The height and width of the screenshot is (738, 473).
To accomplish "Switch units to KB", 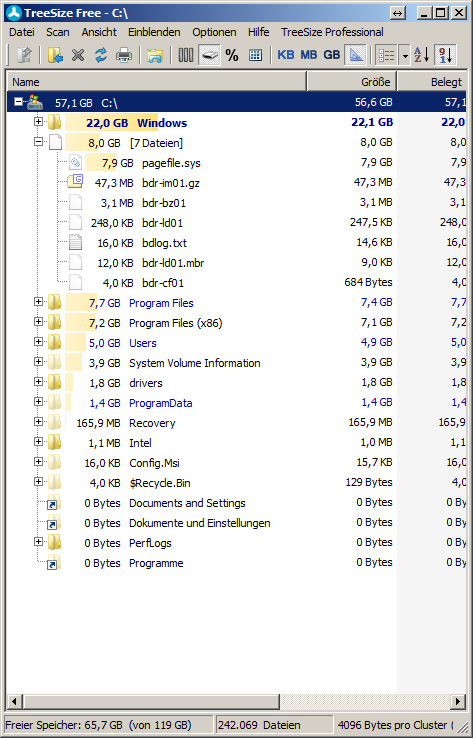I will pyautogui.click(x=286, y=55).
